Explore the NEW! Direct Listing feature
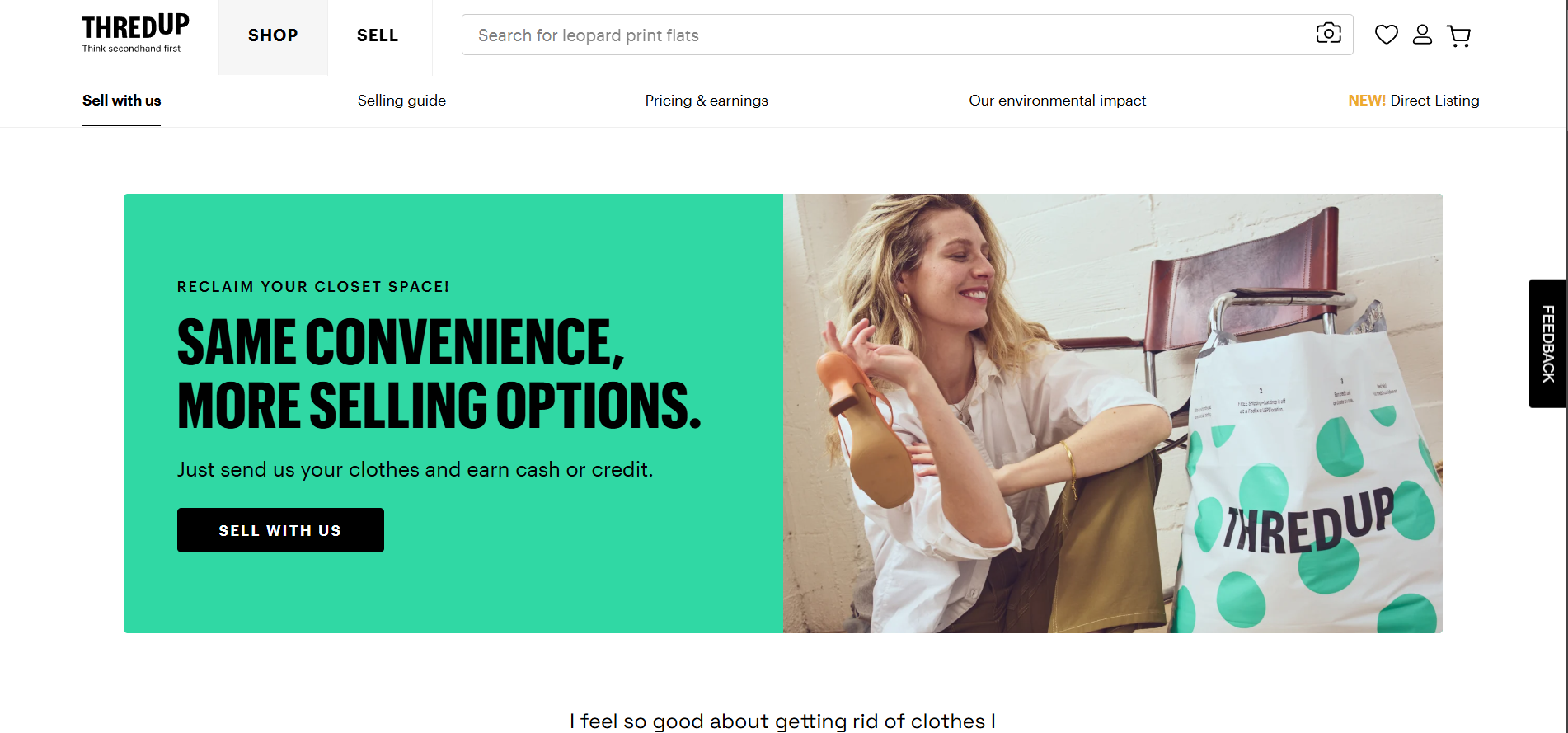The height and width of the screenshot is (733, 1568). 1413,100
